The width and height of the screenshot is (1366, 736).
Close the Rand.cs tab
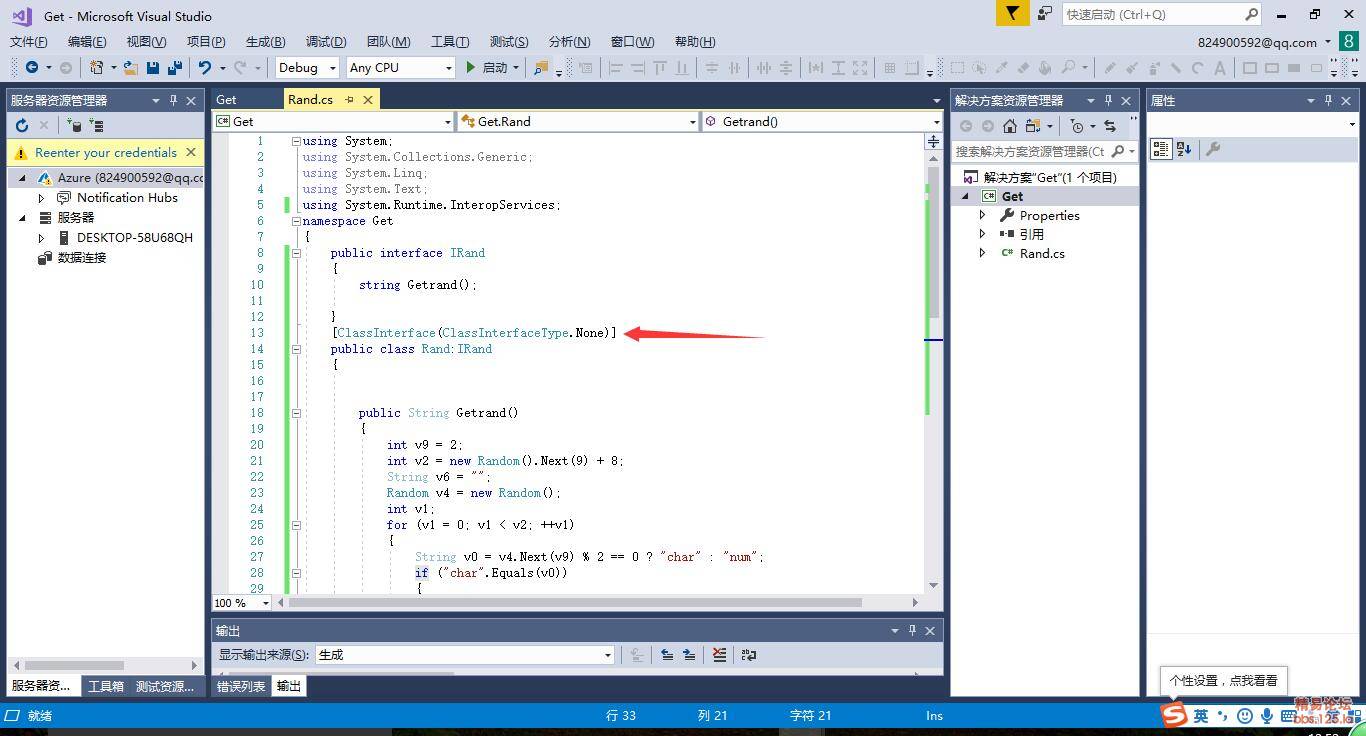[x=368, y=100]
